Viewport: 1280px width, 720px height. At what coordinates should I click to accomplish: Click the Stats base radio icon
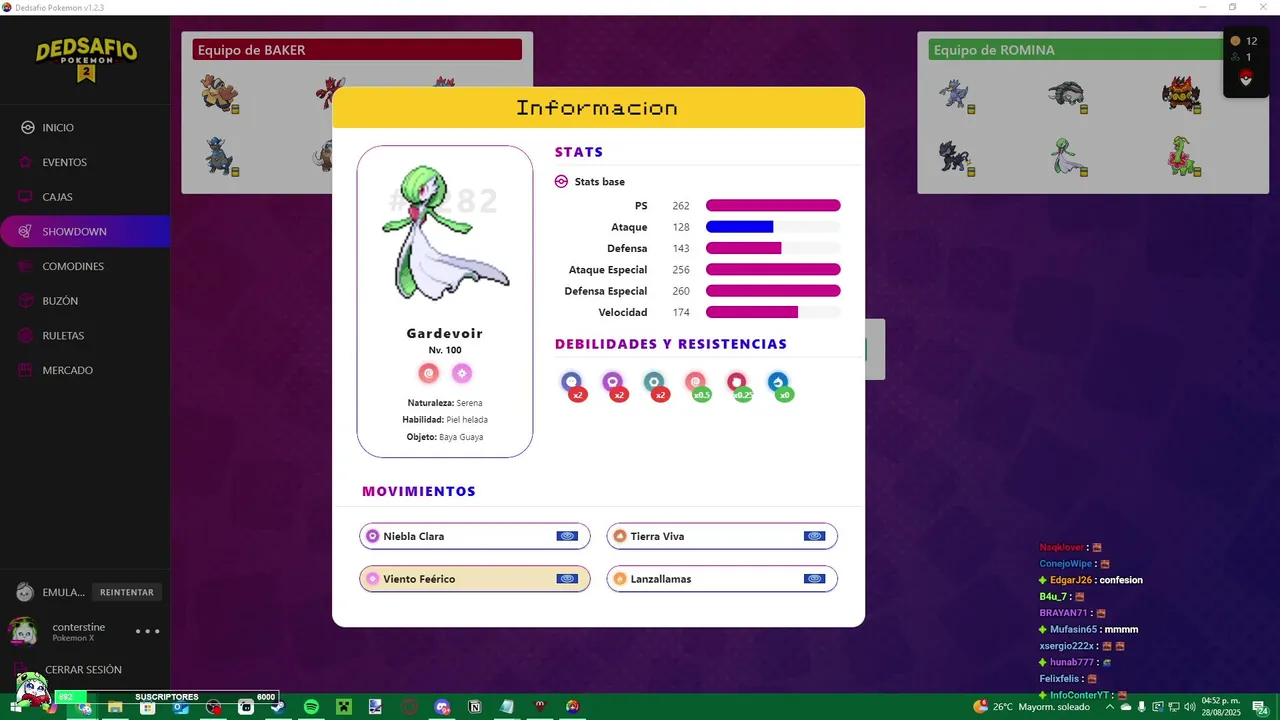pos(561,182)
